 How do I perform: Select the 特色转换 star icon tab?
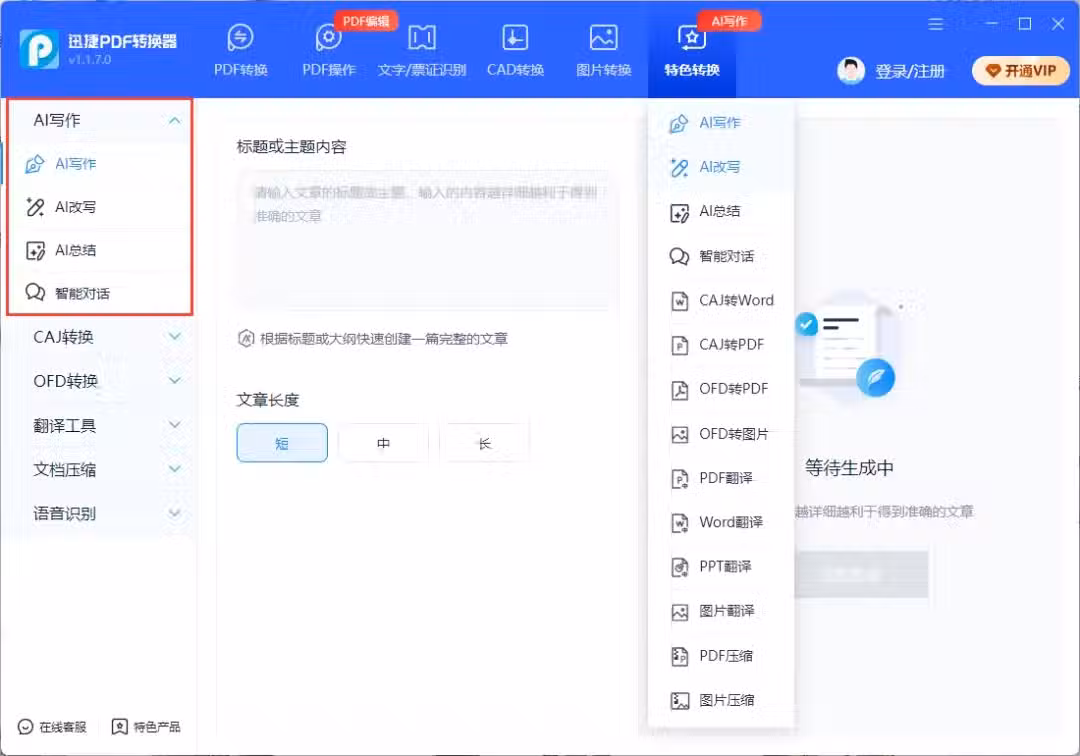692,38
